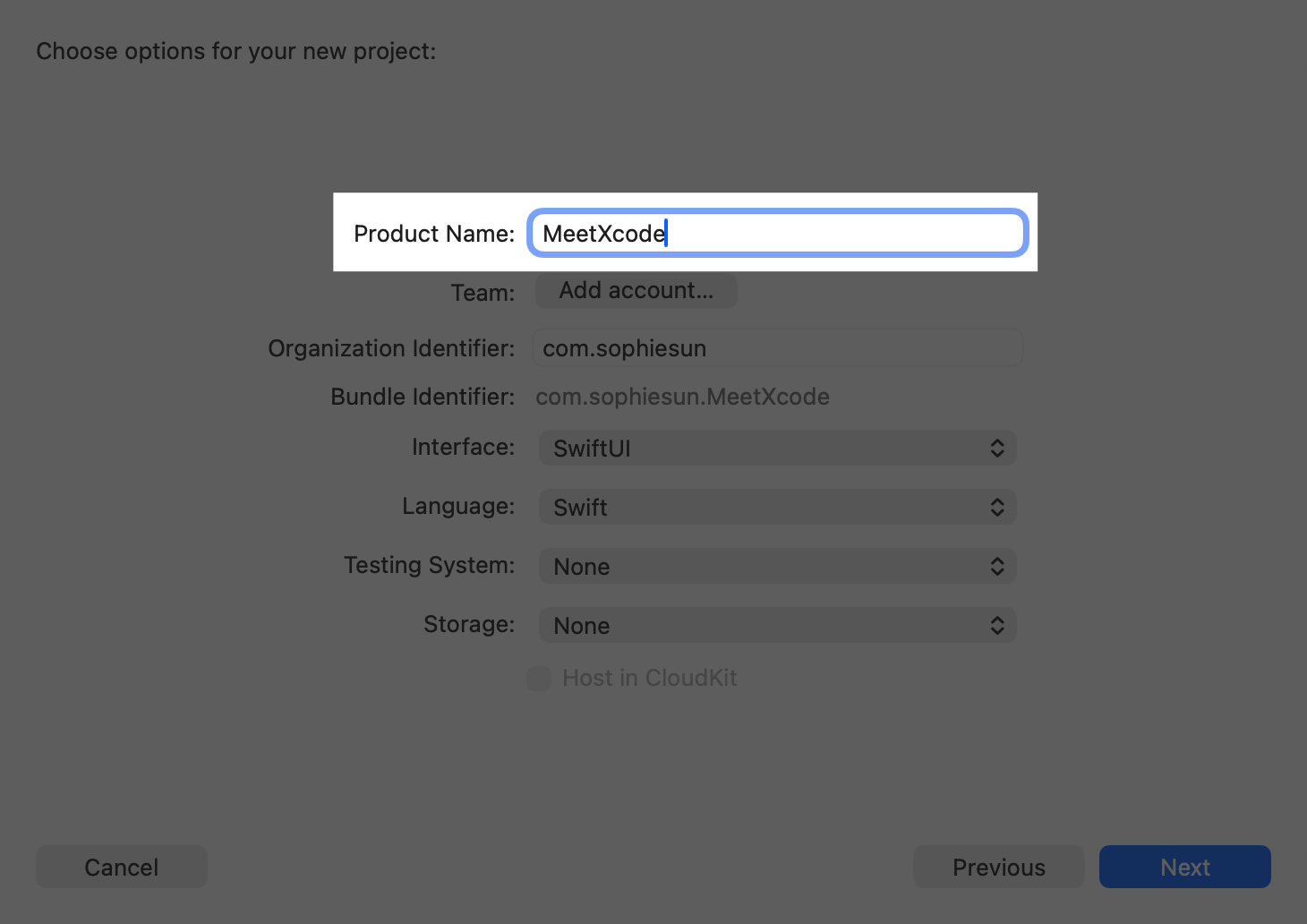Go back with the Previous button
Image resolution: width=1307 pixels, height=924 pixels.
point(999,867)
